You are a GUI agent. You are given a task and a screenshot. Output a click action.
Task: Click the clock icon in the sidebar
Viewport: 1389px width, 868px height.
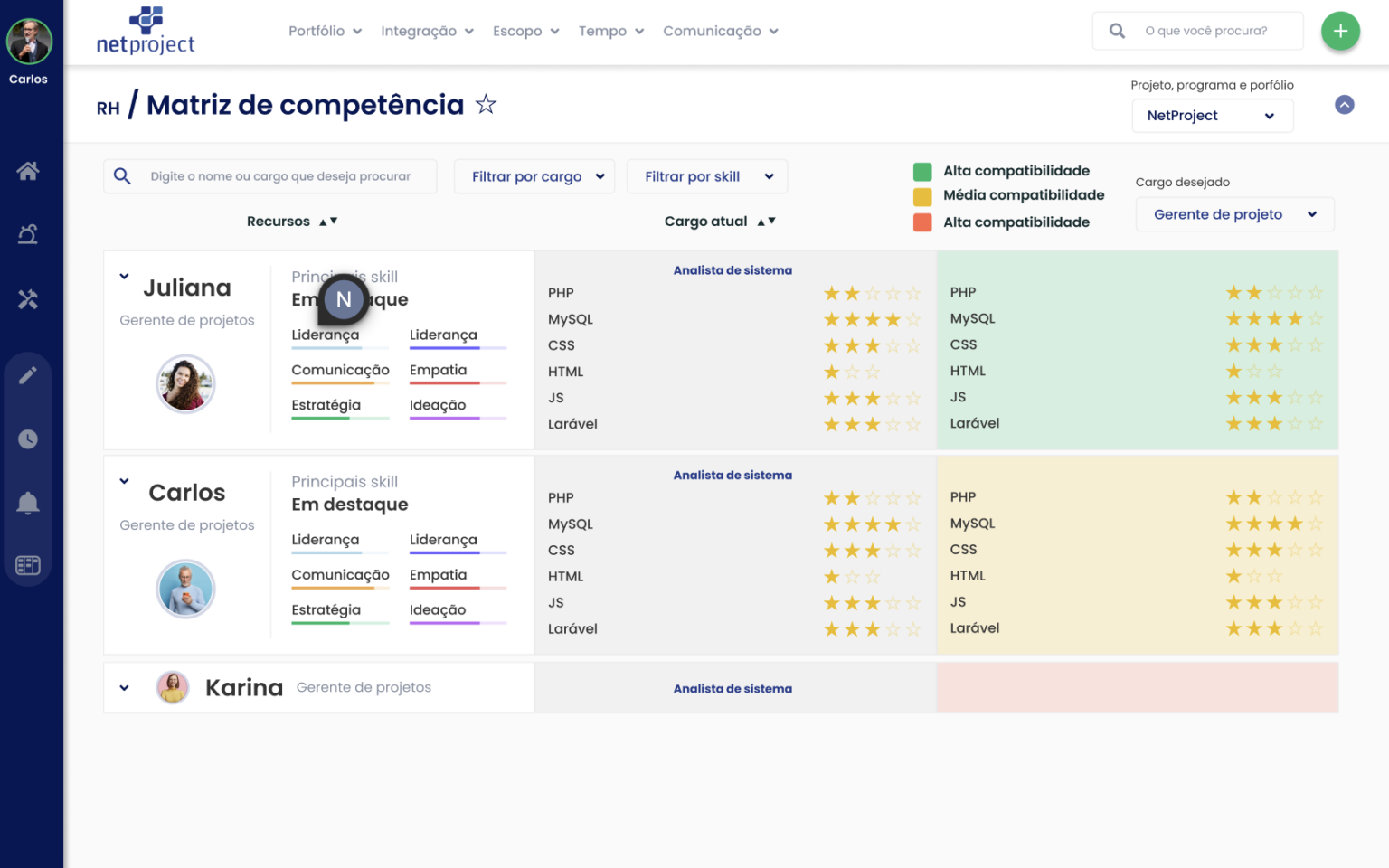[28, 439]
